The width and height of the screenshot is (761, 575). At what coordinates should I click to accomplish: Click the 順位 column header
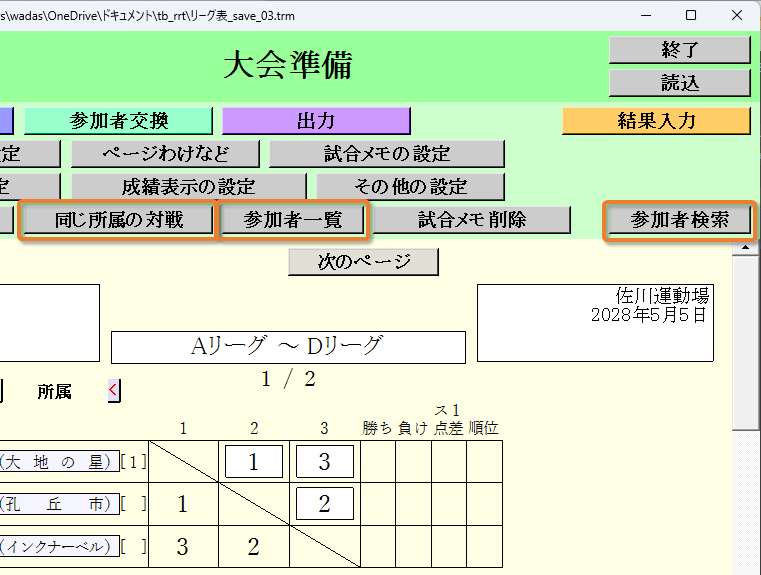tap(483, 428)
